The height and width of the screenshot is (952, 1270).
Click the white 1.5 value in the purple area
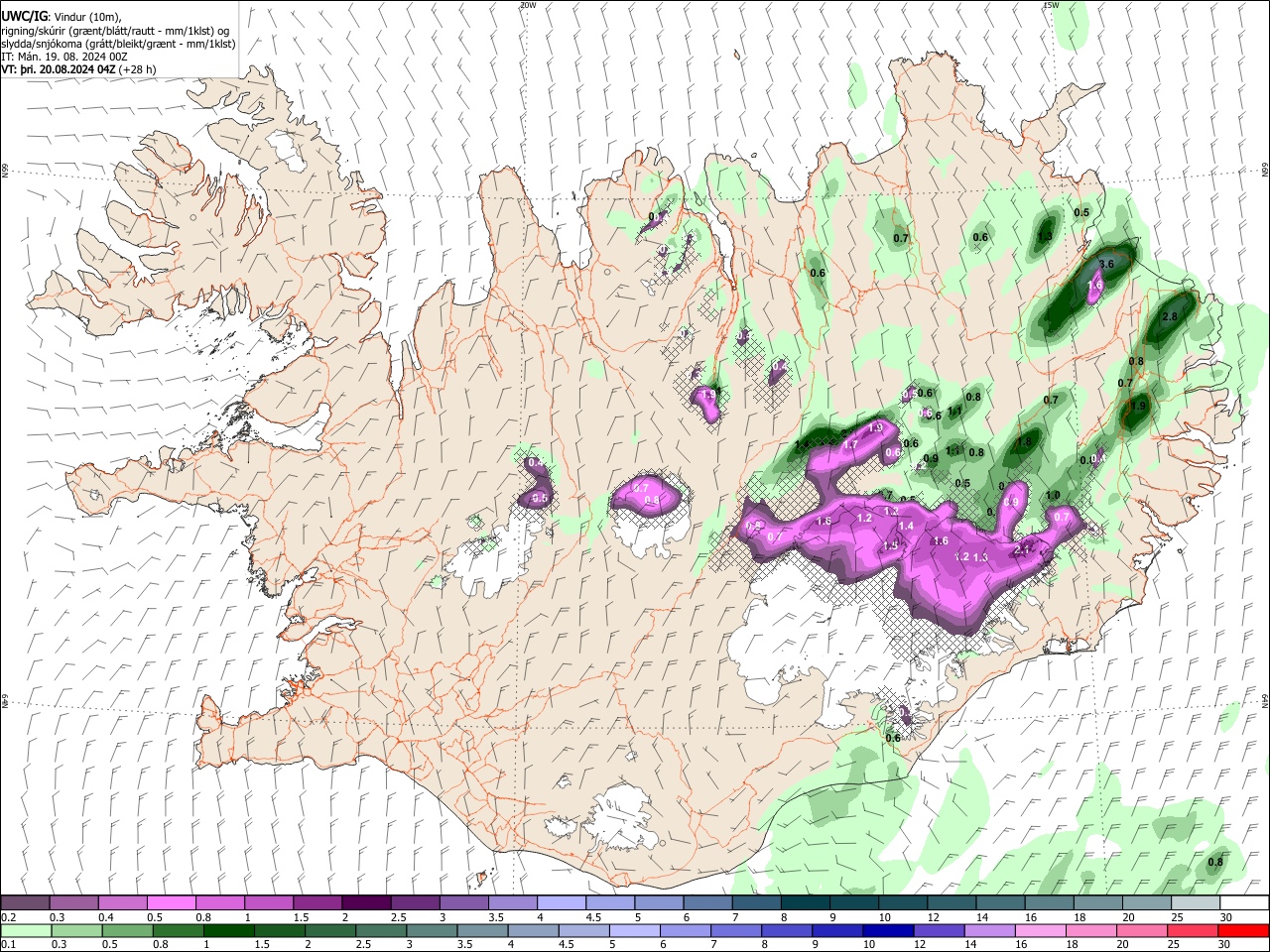pyautogui.click(x=891, y=546)
